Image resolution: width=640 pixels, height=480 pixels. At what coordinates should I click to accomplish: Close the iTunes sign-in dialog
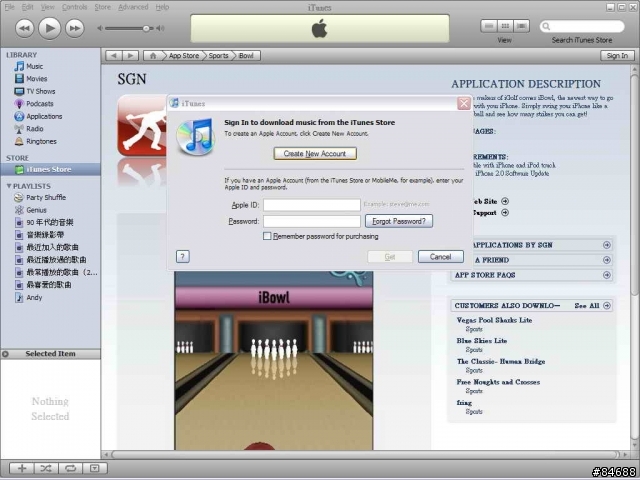click(464, 104)
